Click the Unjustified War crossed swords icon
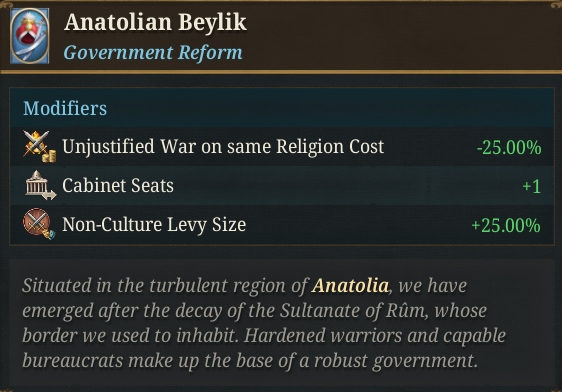Image resolution: width=562 pixels, height=392 pixels. (39, 146)
